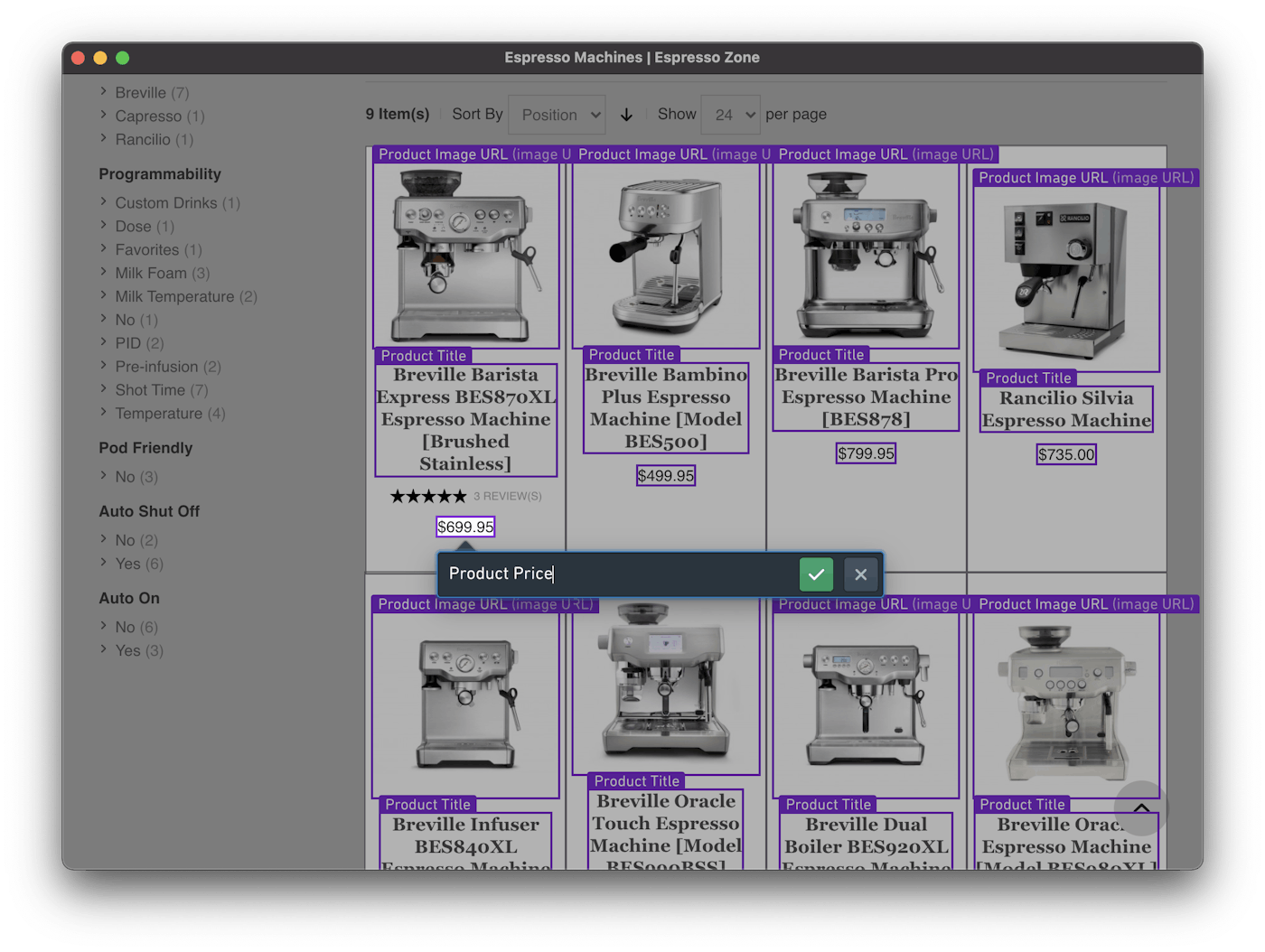Filter by Rancilio (1) brand
Screen dimensions: 1265x952
pyautogui.click(x=155, y=140)
